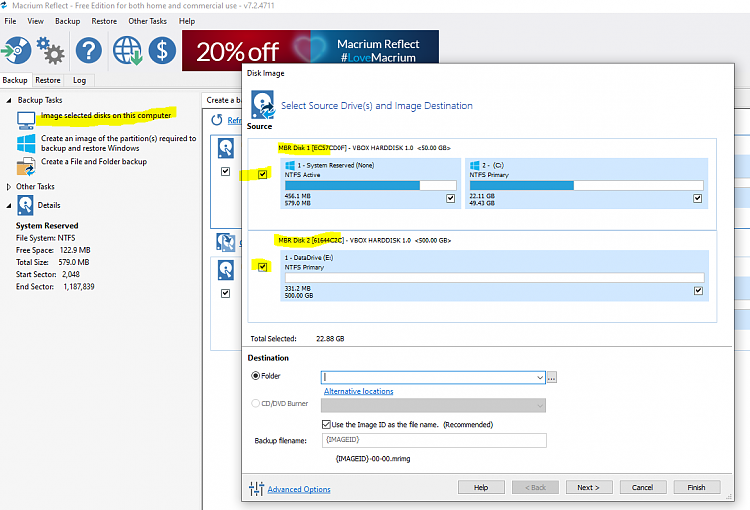Click the File and Folder backup icon

click(26, 166)
